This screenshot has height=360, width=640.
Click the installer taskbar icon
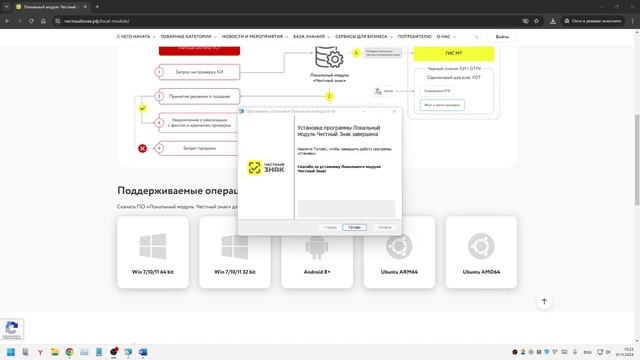pyautogui.click(x=128, y=352)
